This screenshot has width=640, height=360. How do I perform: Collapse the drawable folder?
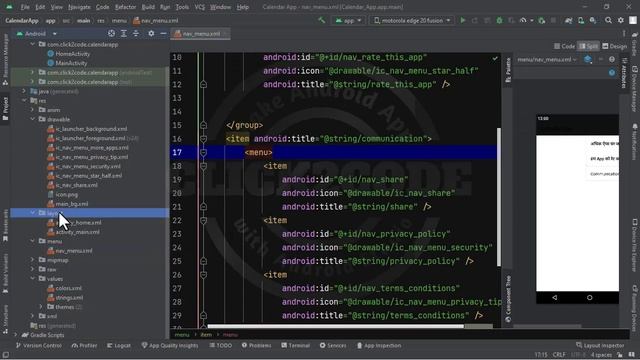tap(33, 119)
